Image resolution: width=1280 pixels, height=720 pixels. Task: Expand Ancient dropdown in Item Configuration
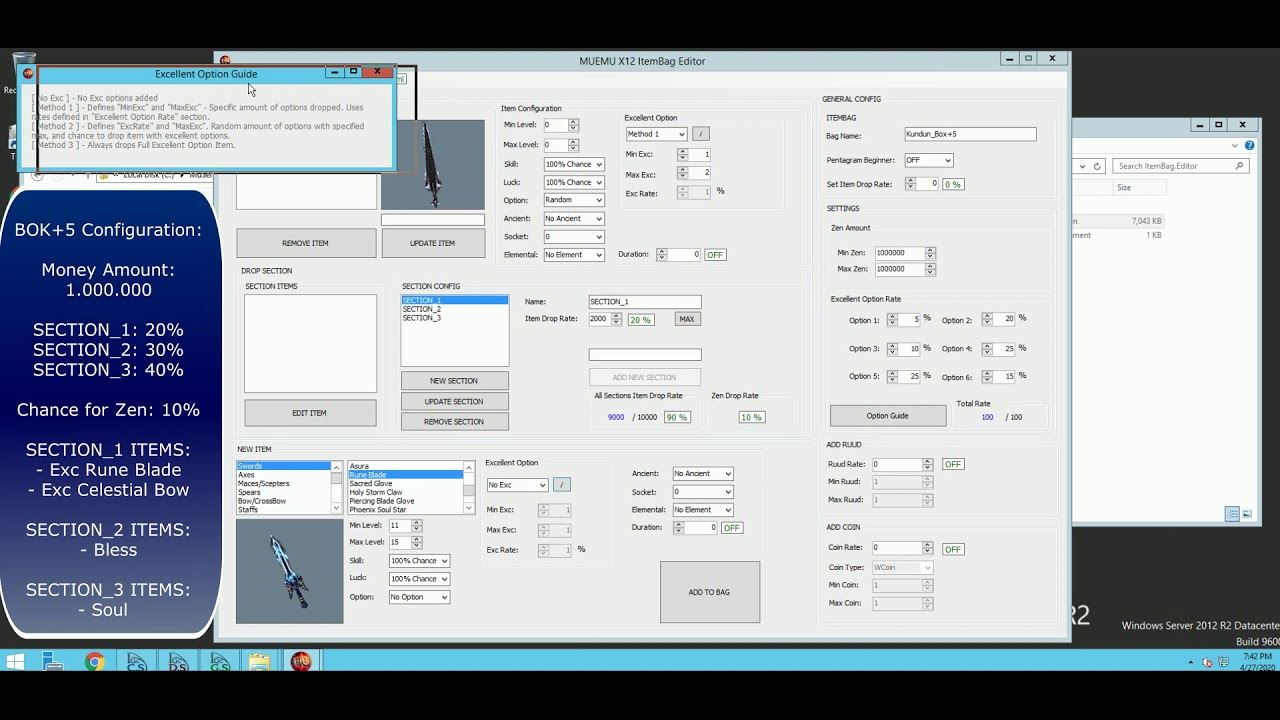click(x=574, y=218)
